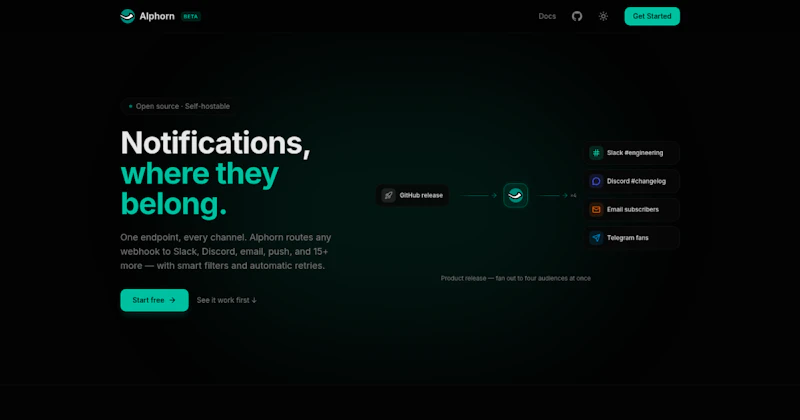Screen dimensions: 800x420
Task: Open the GitHub repository icon
Action: point(577,16)
